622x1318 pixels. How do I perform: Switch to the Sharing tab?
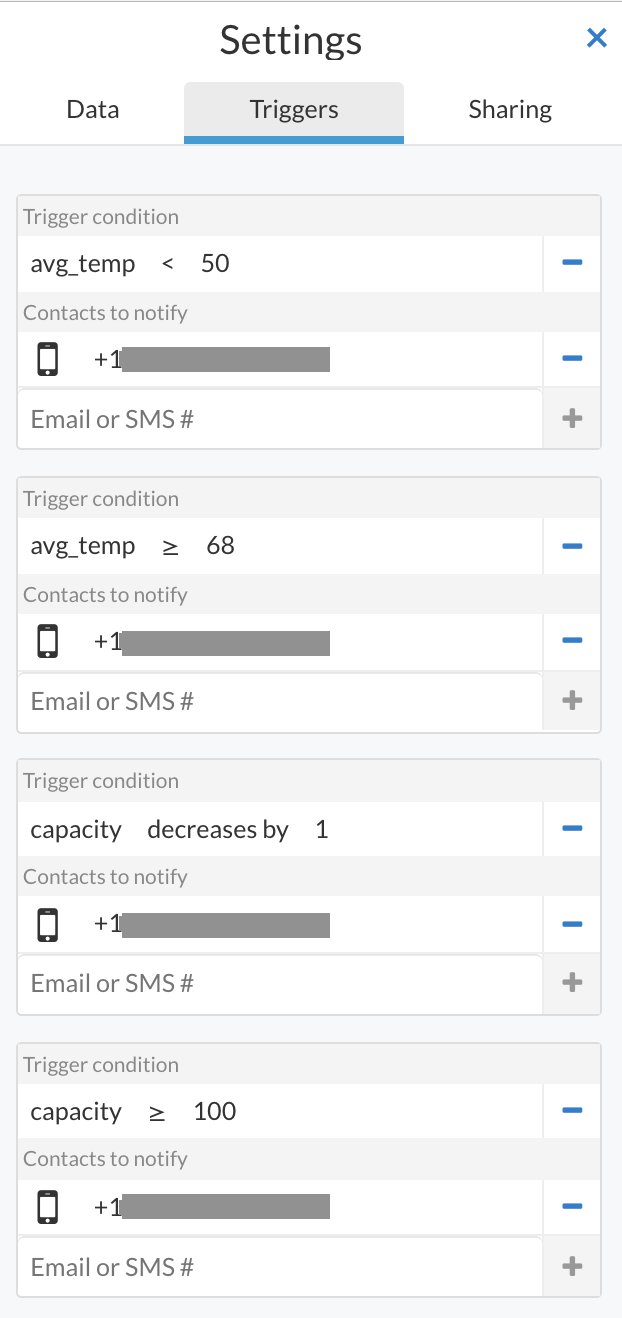point(510,109)
